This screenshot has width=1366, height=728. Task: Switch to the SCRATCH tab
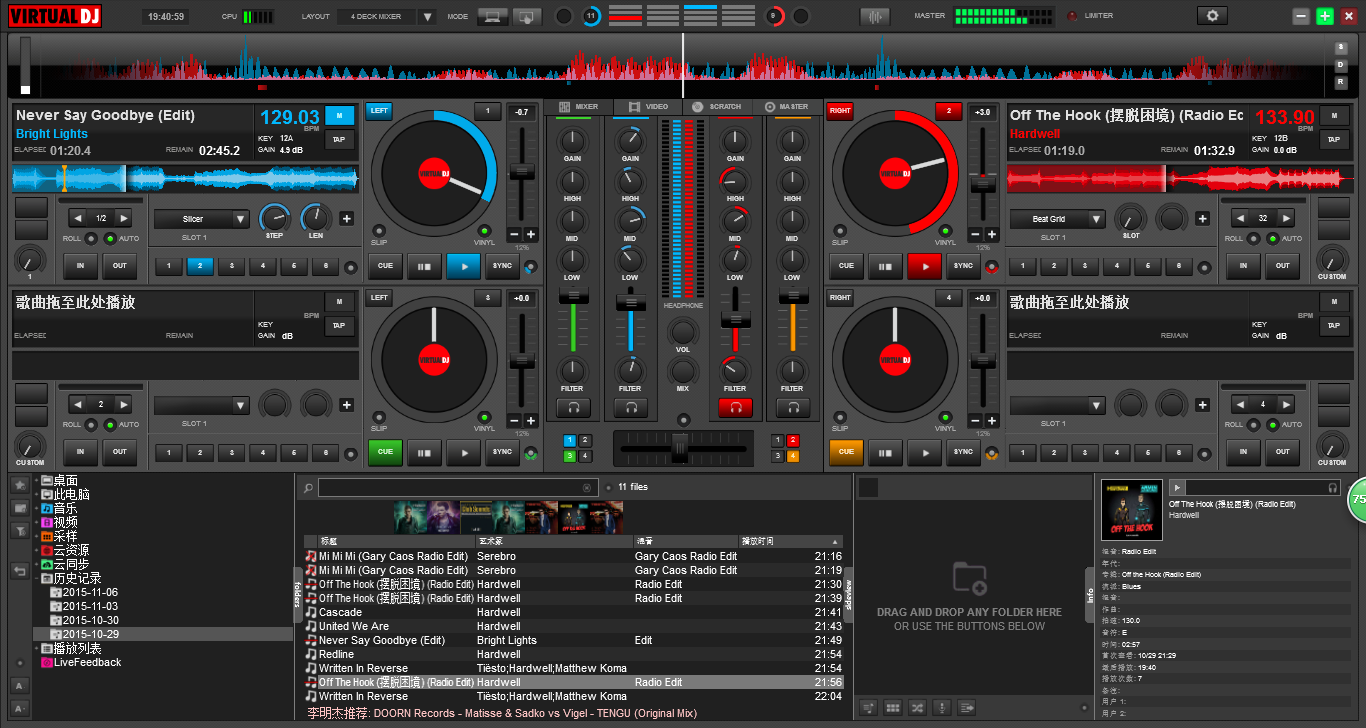pyautogui.click(x=717, y=106)
